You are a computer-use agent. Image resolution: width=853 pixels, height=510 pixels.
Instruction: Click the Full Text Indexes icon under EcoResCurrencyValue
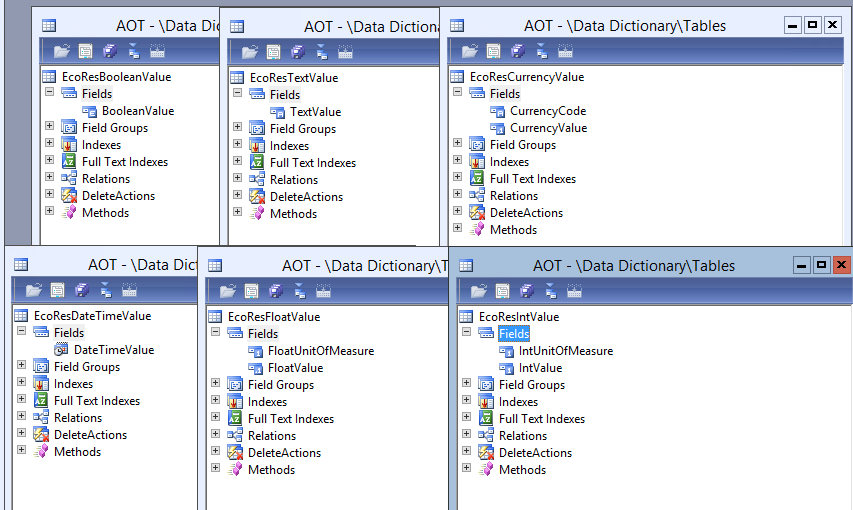point(477,179)
